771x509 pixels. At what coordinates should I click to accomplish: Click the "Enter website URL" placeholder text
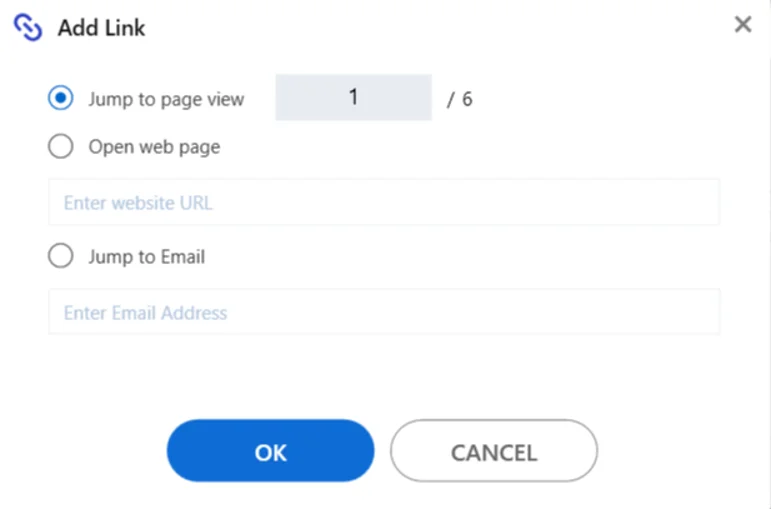click(x=138, y=203)
